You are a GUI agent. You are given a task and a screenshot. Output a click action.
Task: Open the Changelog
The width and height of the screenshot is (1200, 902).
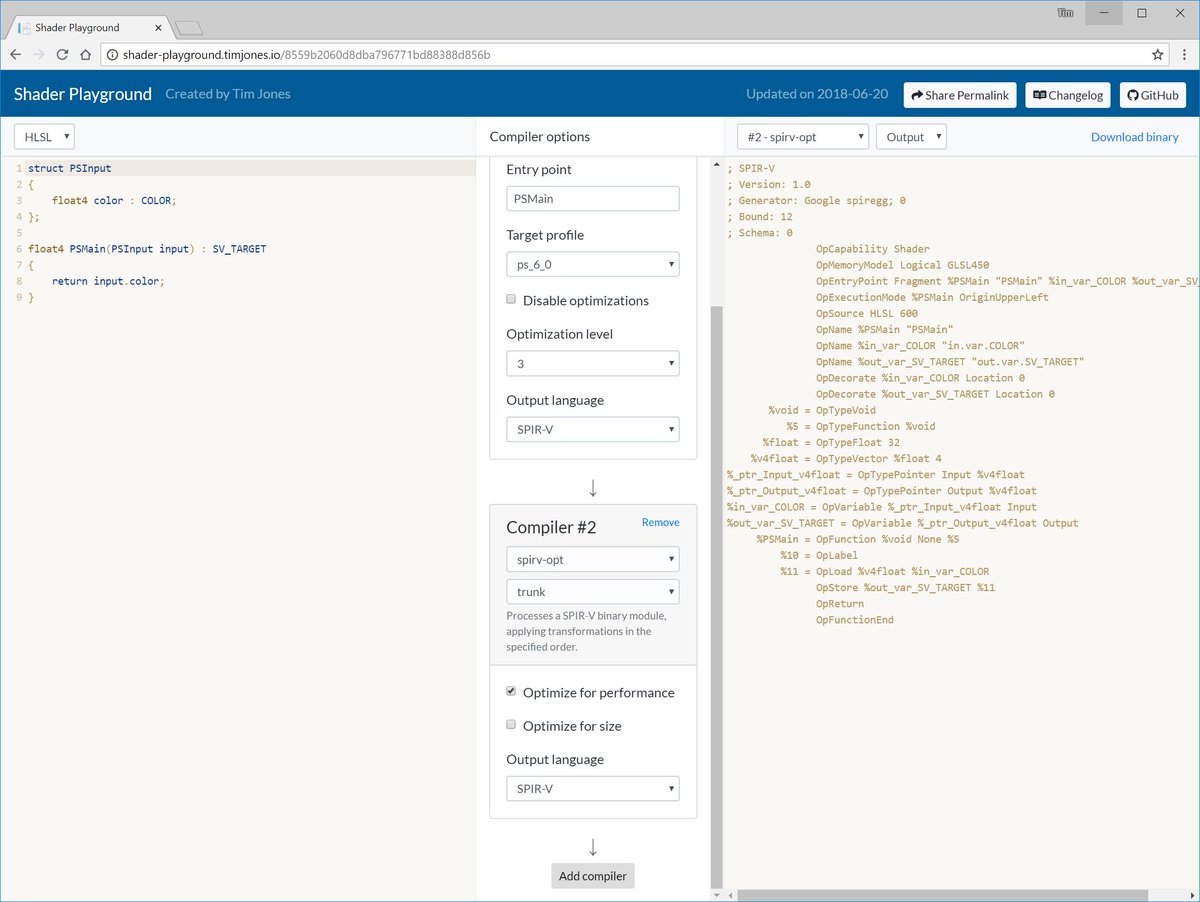click(1068, 95)
